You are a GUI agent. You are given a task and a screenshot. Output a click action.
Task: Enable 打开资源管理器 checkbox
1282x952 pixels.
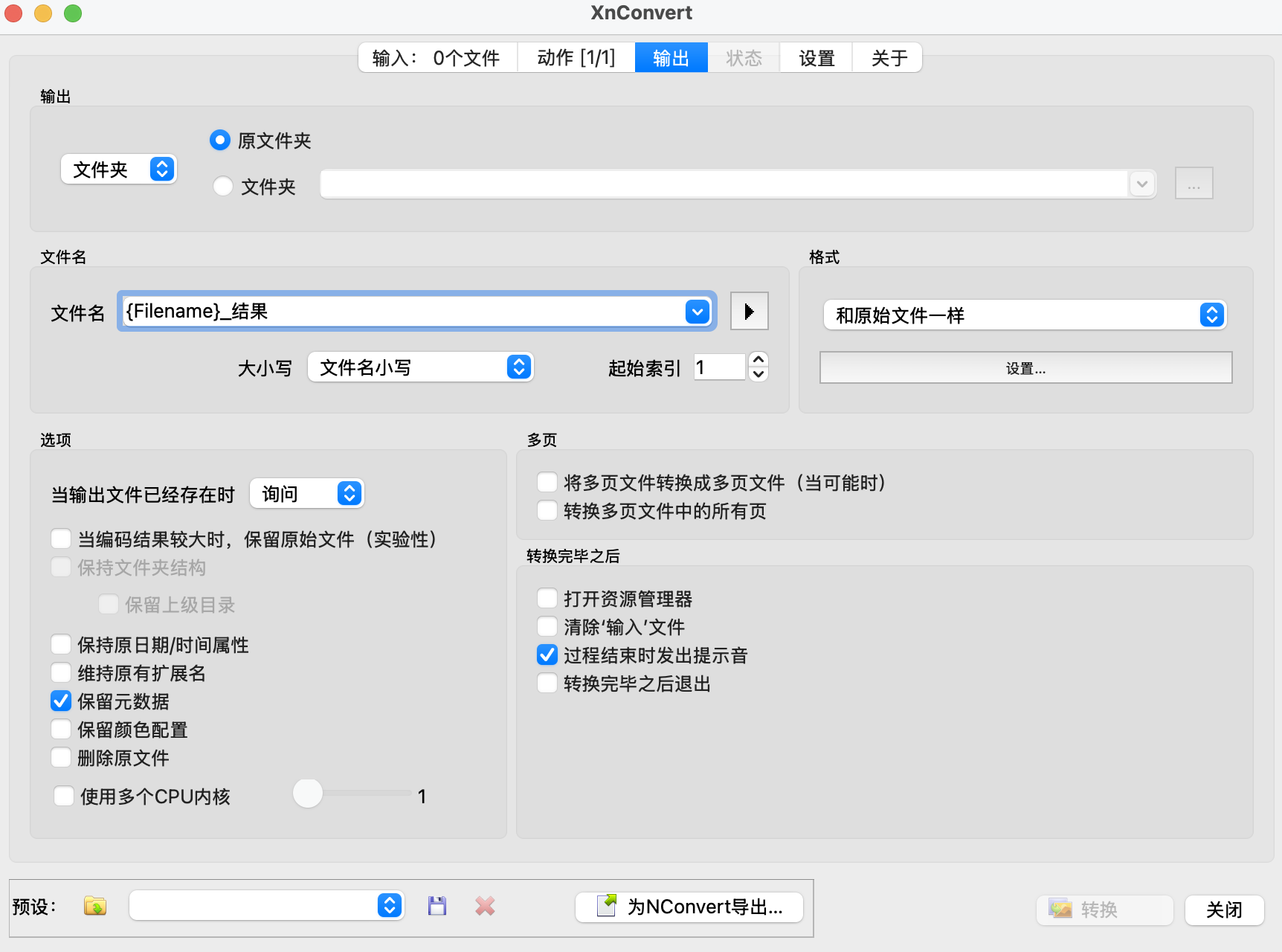click(x=547, y=598)
